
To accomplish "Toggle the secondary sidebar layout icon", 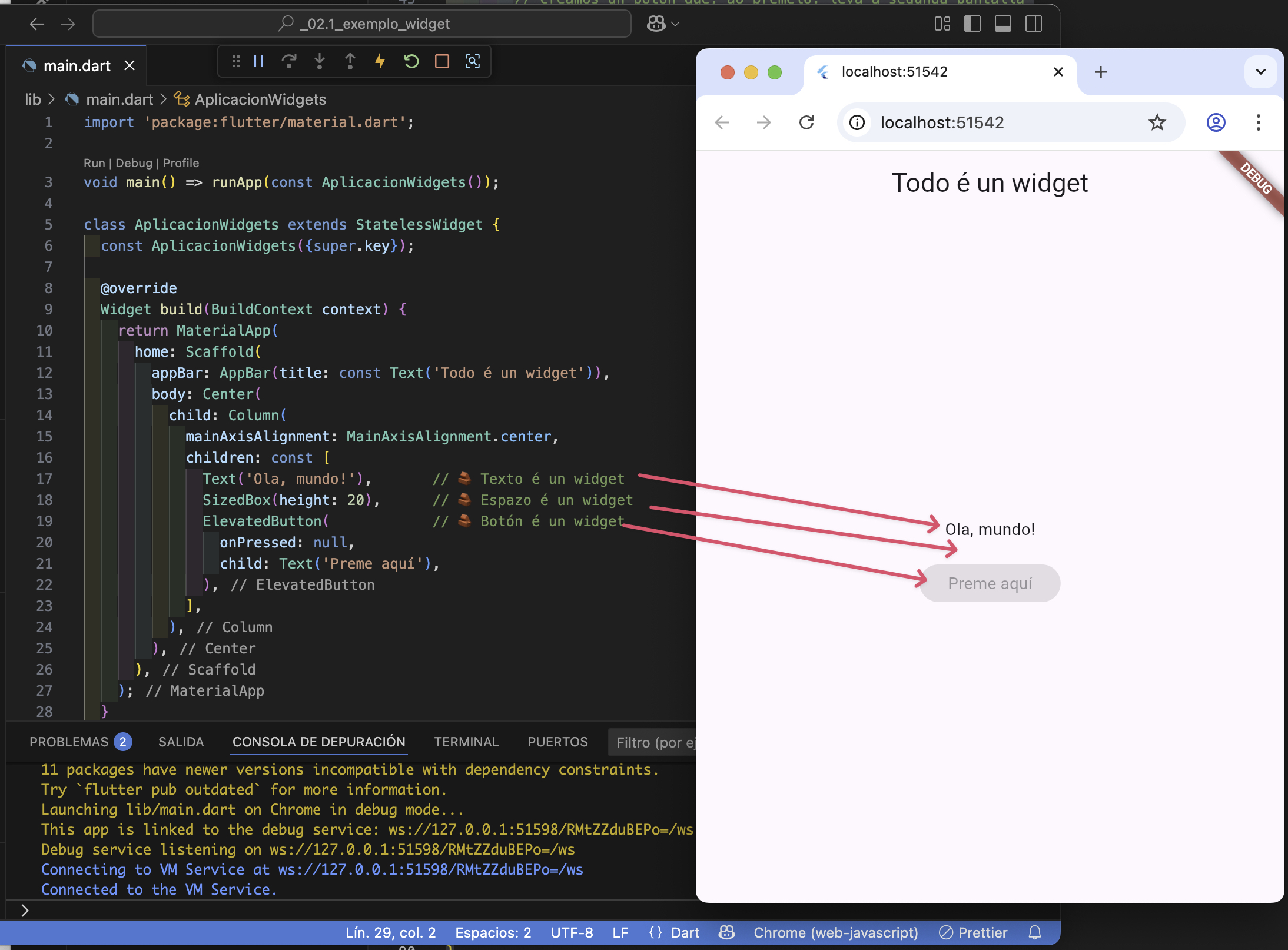I will click(x=1033, y=24).
